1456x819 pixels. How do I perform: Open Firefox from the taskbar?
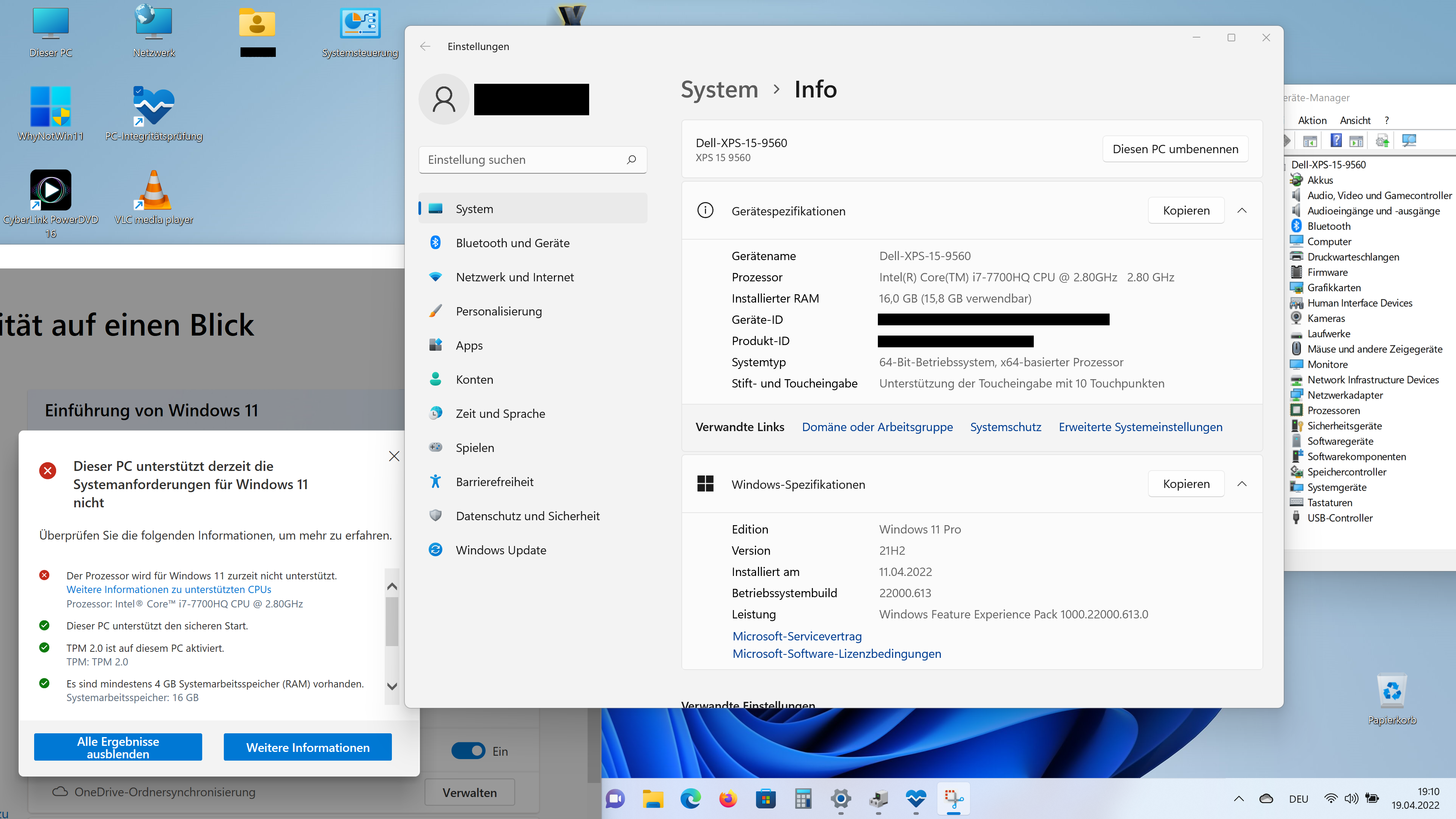(728, 799)
